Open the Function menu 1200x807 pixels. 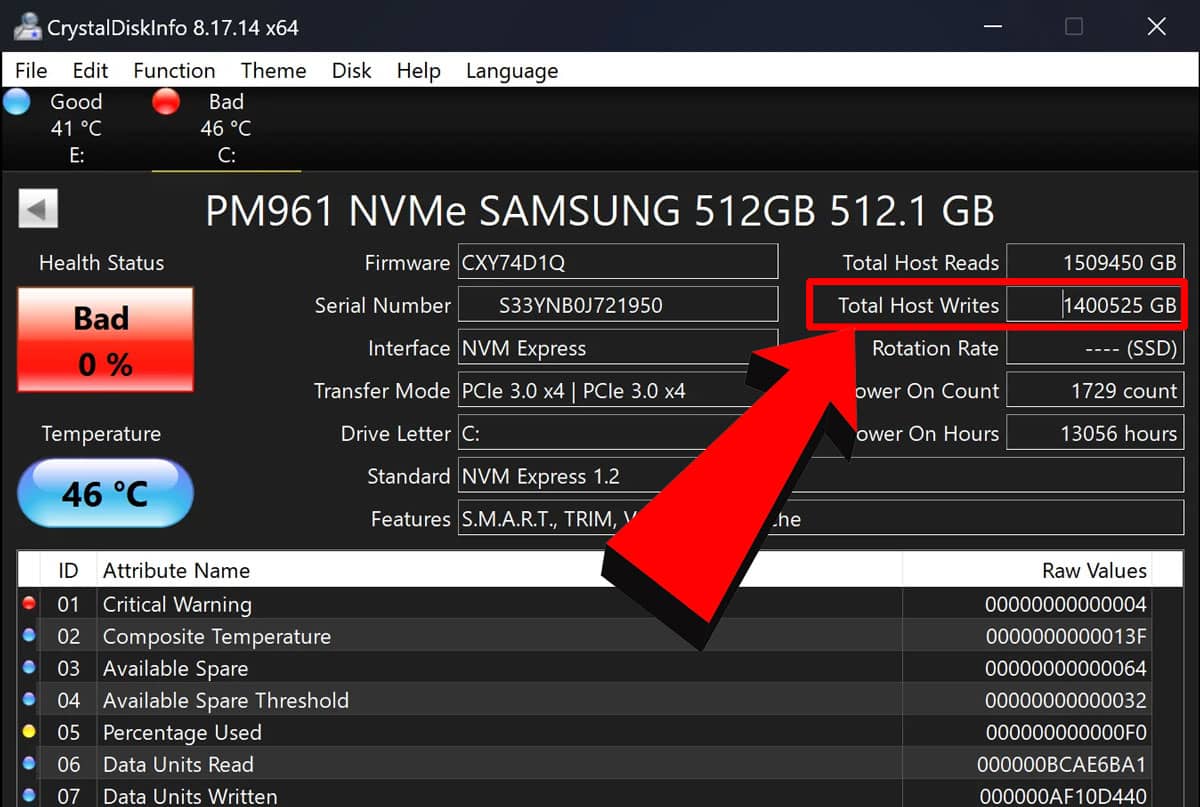coord(173,70)
